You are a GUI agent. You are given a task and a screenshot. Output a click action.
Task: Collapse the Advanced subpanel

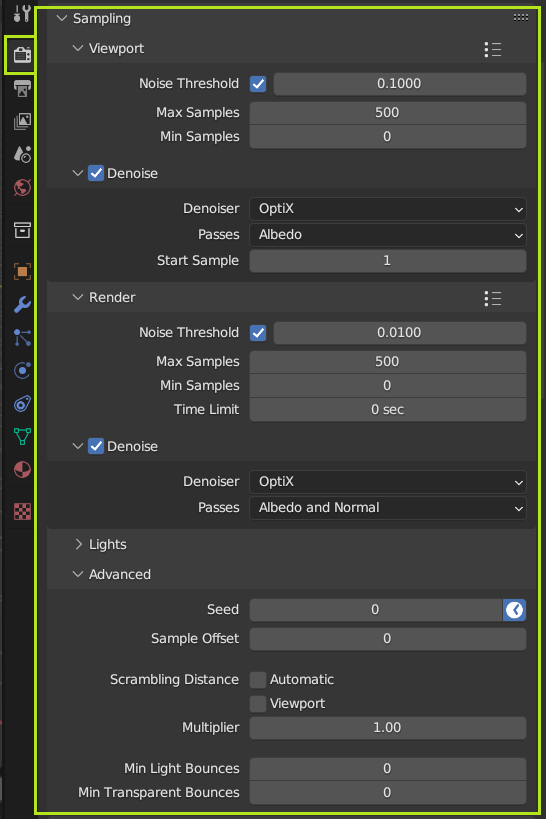click(78, 574)
